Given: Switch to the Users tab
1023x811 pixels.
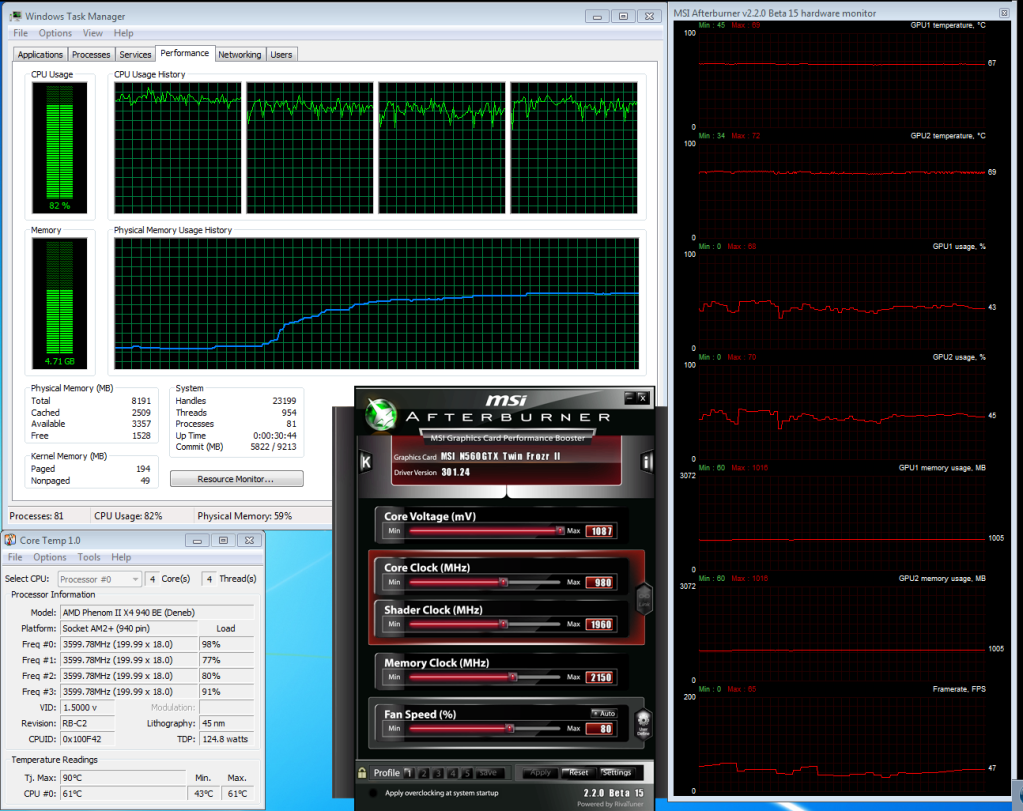Looking at the screenshot, I should pos(281,55).
